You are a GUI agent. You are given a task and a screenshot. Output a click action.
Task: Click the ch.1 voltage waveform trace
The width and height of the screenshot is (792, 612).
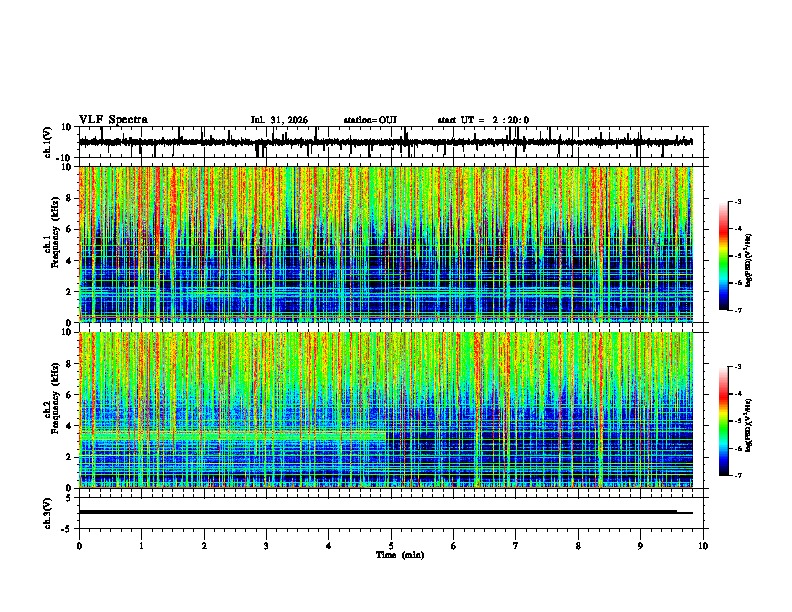click(385, 142)
